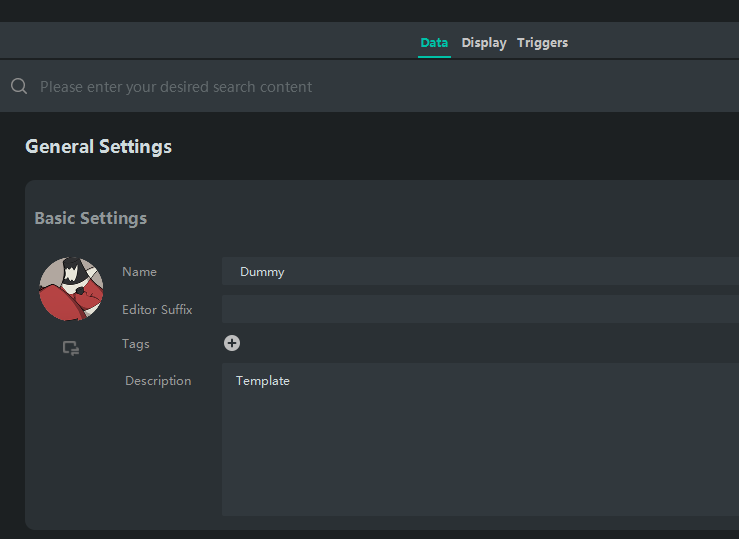
Task: Click the Tags label
Action: pyautogui.click(x=135, y=344)
